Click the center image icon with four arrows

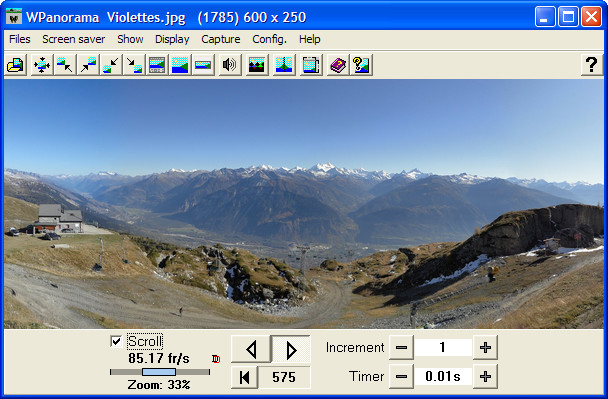click(x=41, y=65)
